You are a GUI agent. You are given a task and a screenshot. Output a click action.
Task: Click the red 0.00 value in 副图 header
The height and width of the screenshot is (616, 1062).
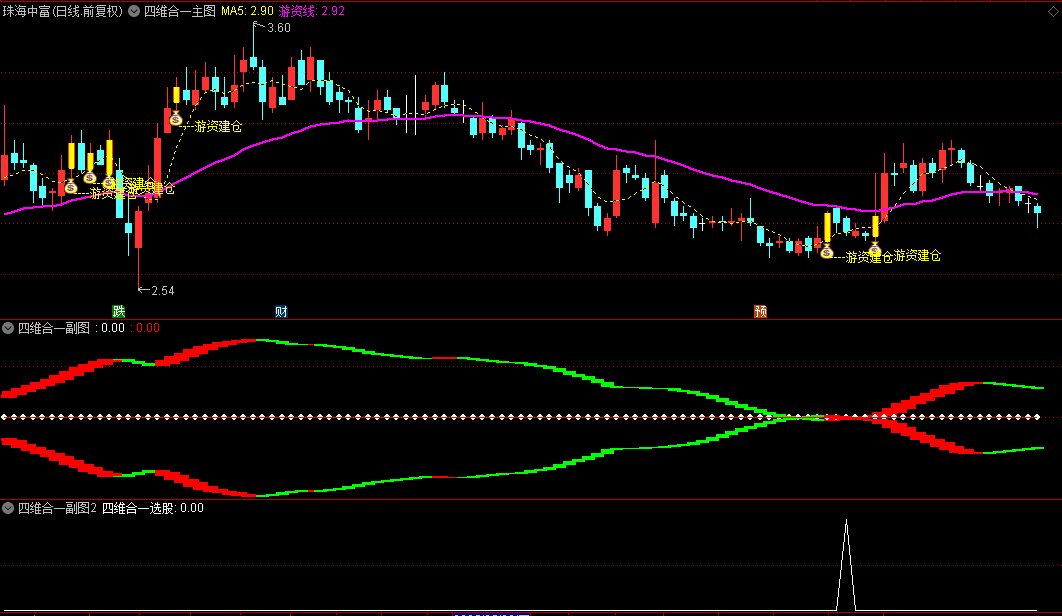click(x=148, y=328)
